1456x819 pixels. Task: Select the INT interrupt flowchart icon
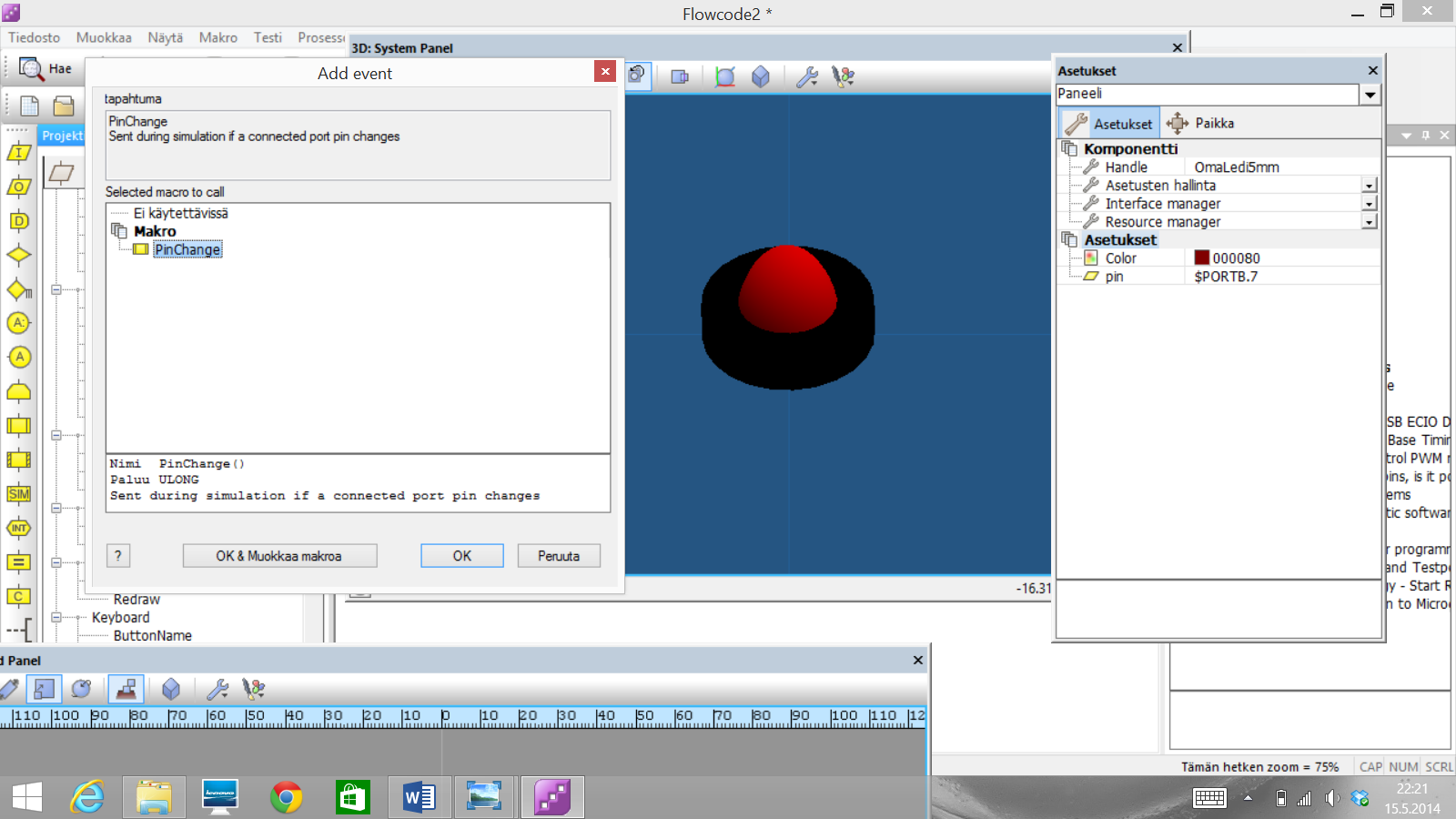click(x=19, y=528)
